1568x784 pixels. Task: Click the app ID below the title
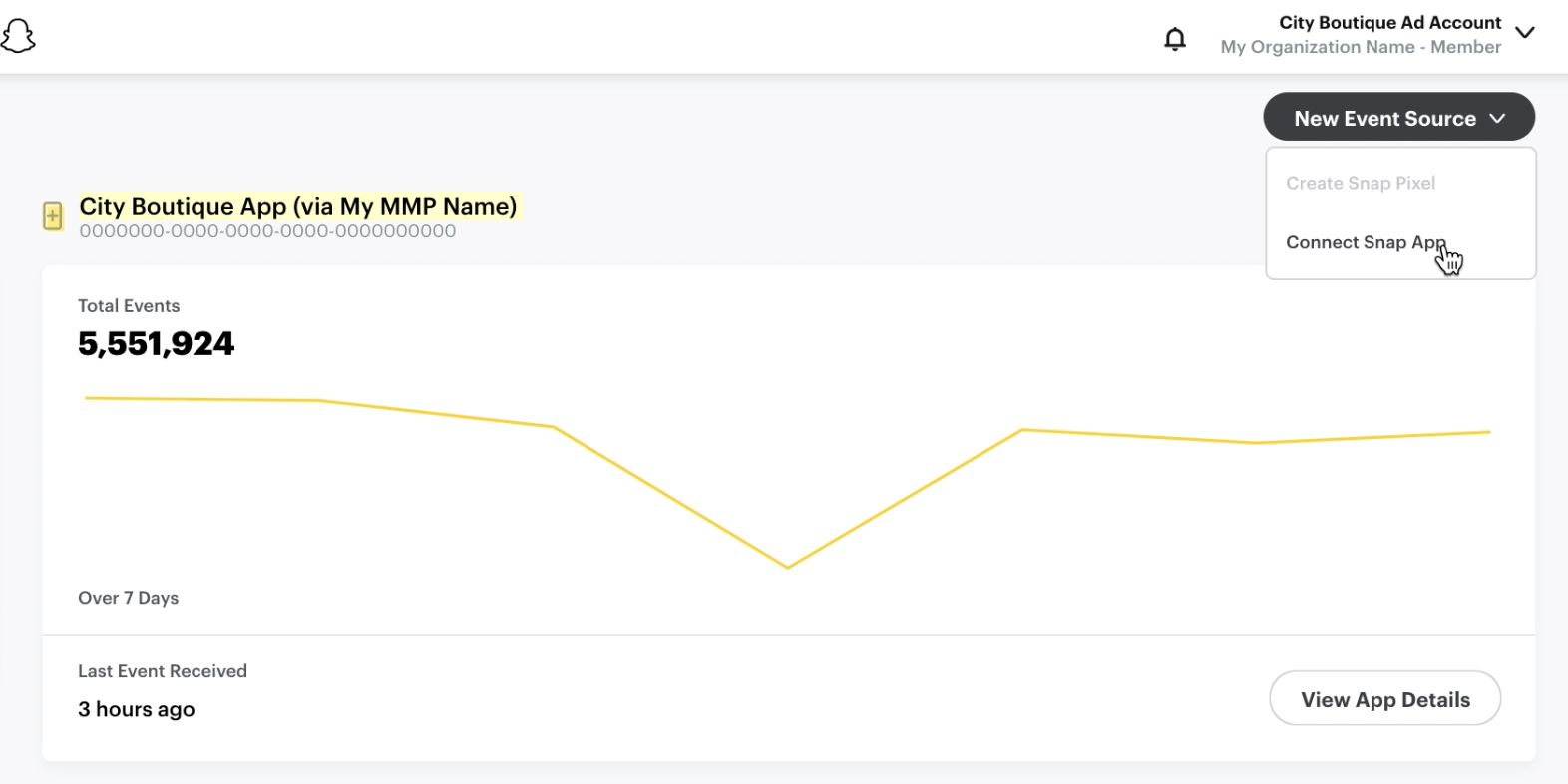coord(267,230)
